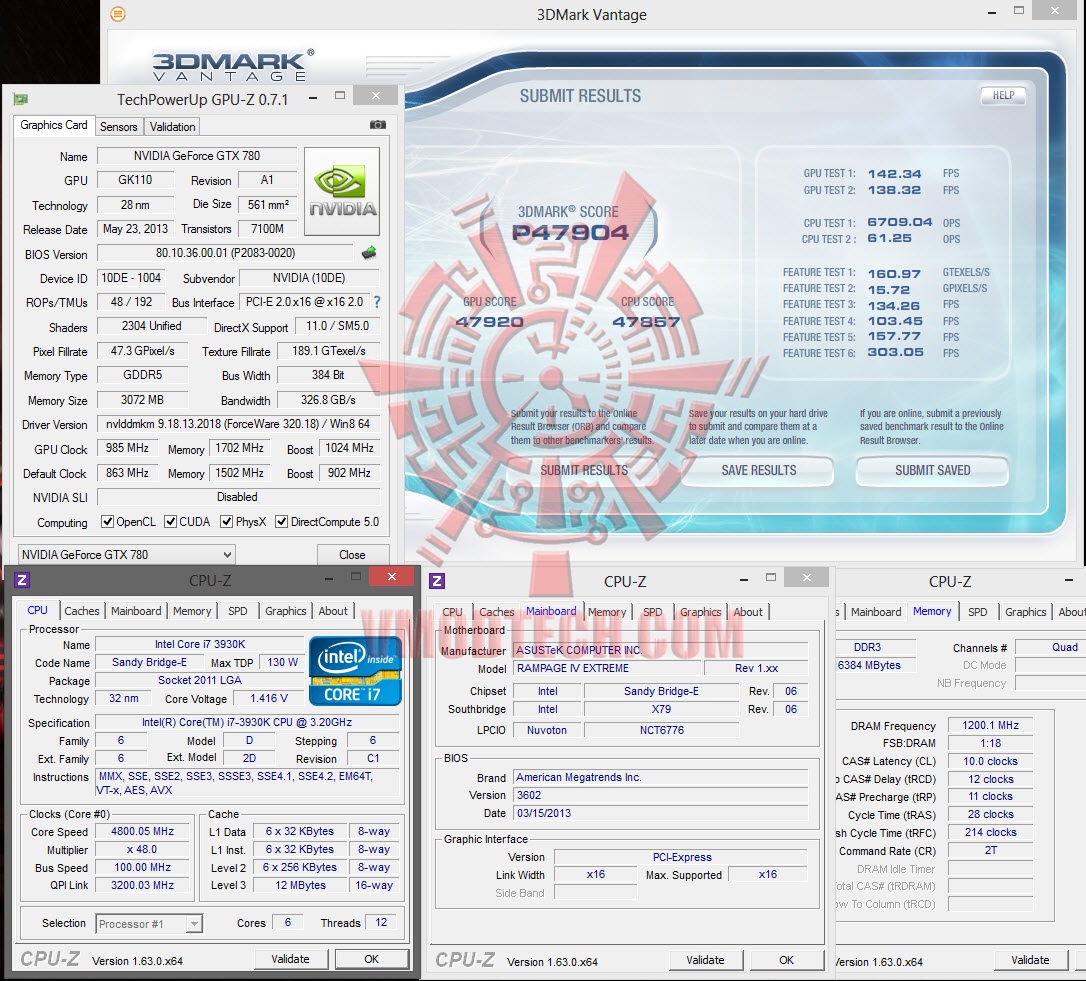Open Caches tab in left CPU-Z window
This screenshot has width=1086, height=981.
coord(82,611)
